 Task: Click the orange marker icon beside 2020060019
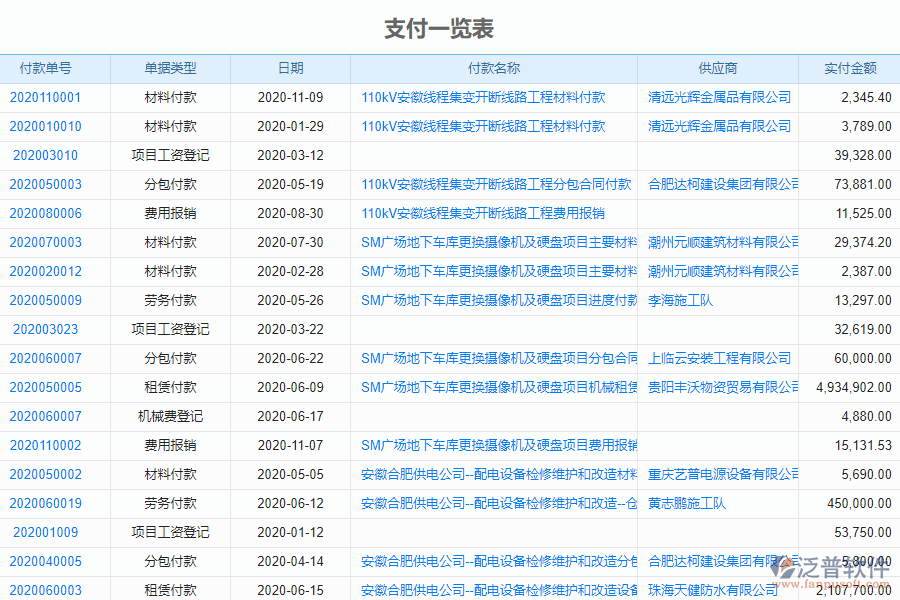(10, 504)
